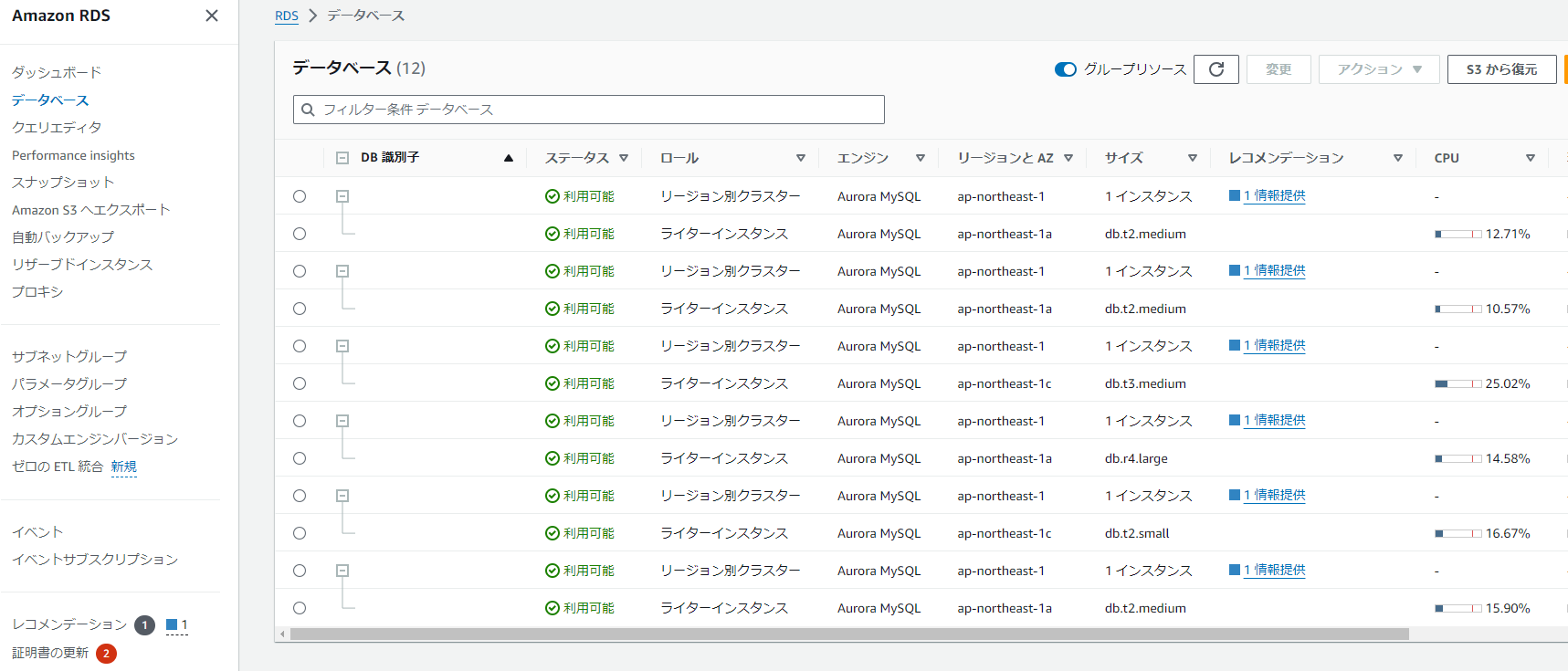This screenshot has width=1568, height=671.
Task: Click the CPU usage bar showing 25.02%
Action: click(1458, 384)
